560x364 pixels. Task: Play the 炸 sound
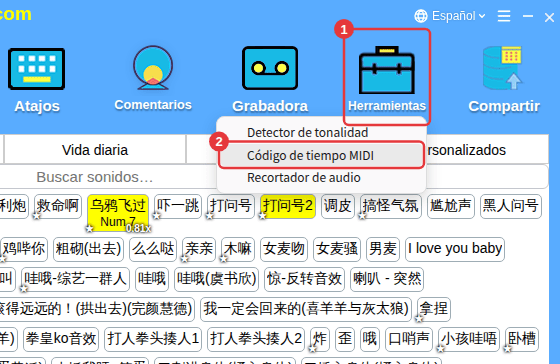[x=320, y=339]
